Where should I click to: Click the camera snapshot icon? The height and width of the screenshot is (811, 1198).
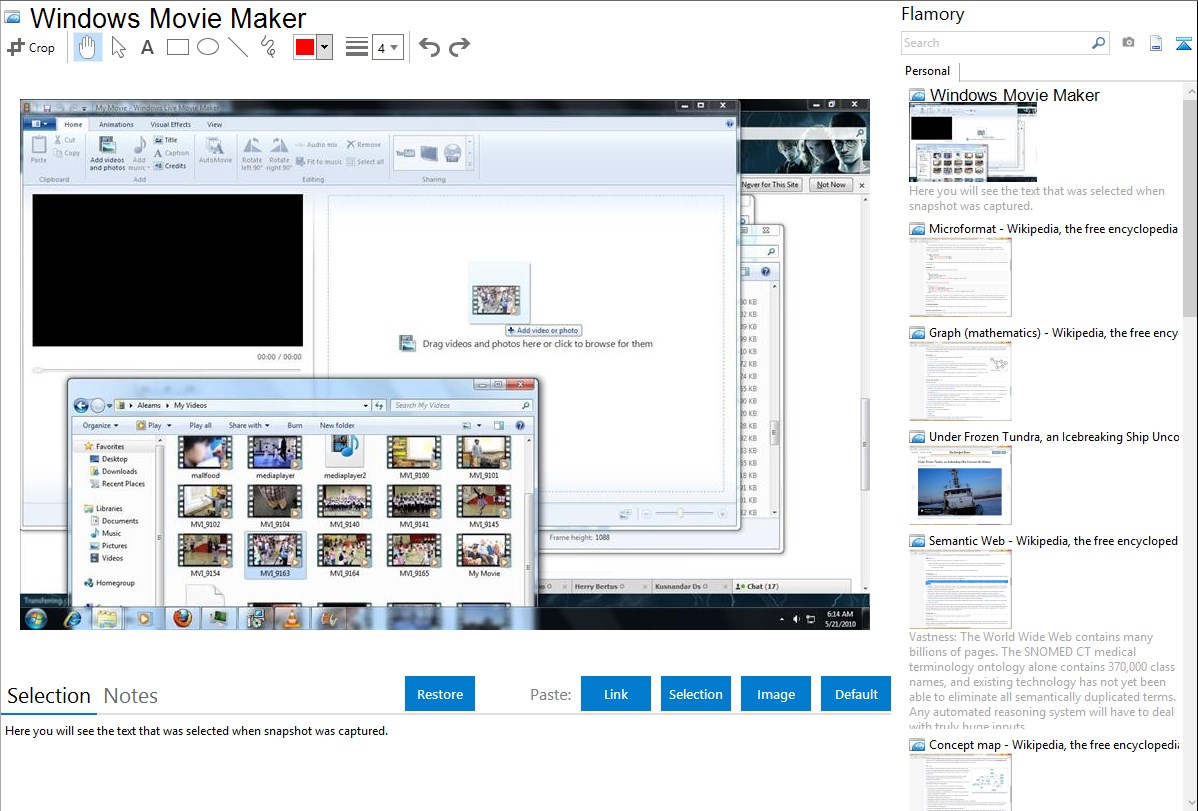(1128, 43)
